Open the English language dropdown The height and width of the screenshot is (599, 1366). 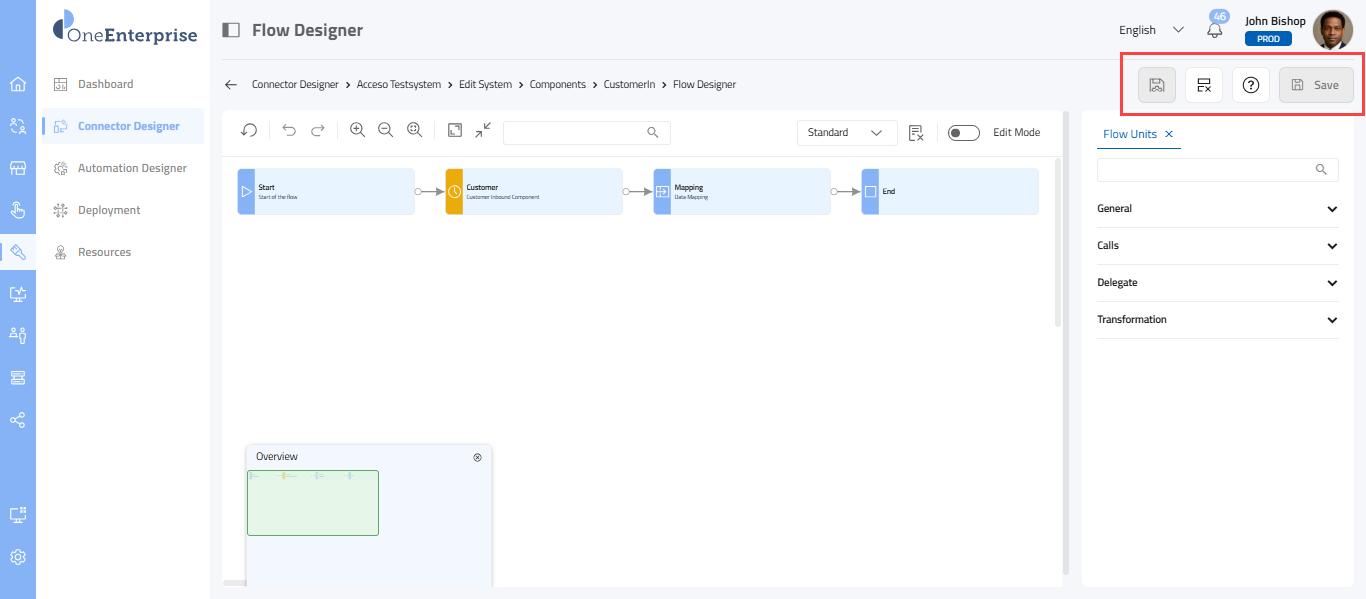(1151, 30)
